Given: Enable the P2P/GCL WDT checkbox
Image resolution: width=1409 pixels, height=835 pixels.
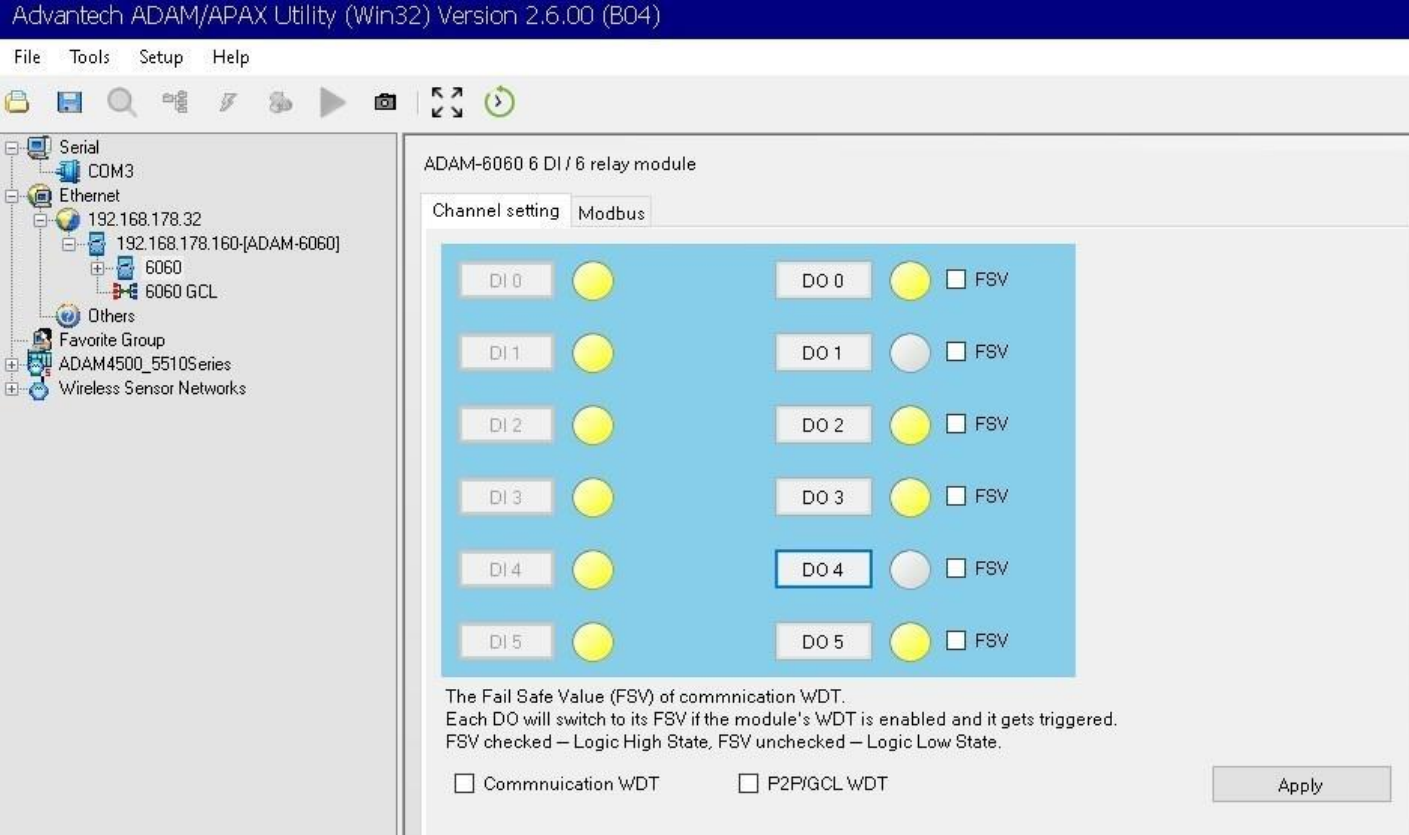Looking at the screenshot, I should pos(748,784).
